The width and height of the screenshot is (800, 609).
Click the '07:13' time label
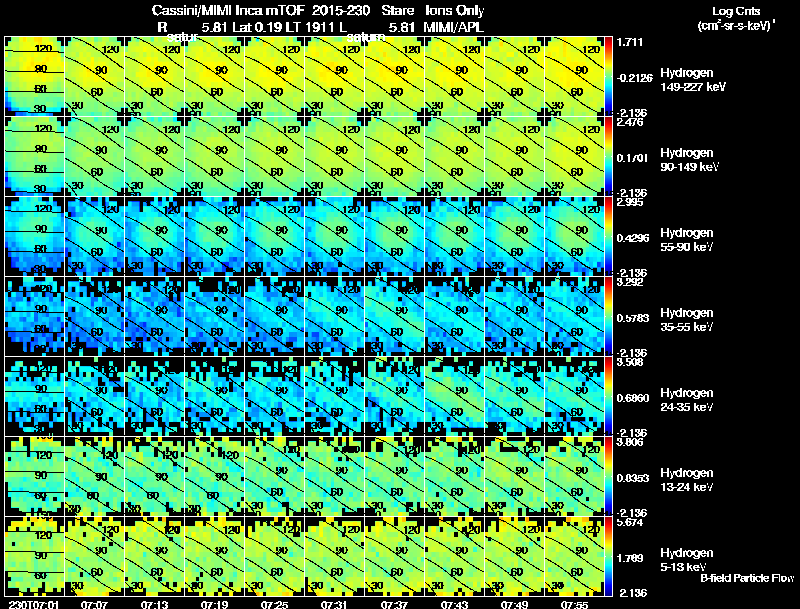point(154,604)
